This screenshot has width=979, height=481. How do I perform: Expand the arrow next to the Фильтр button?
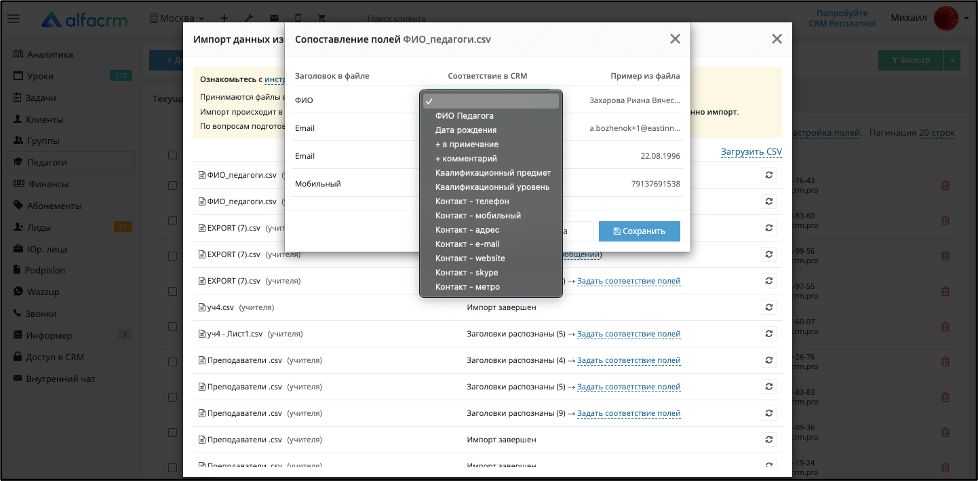[952, 60]
